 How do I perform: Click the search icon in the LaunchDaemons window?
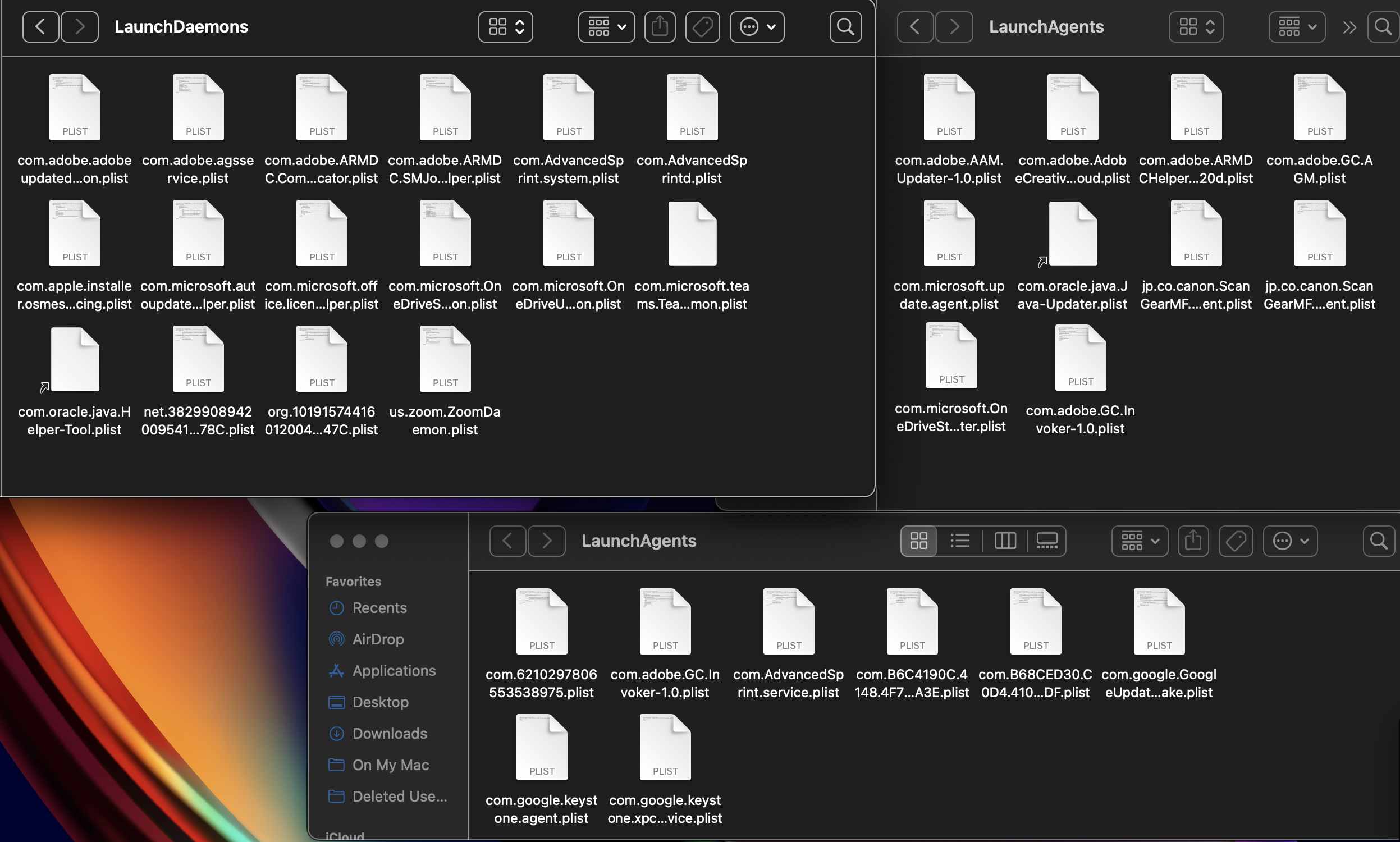[845, 27]
